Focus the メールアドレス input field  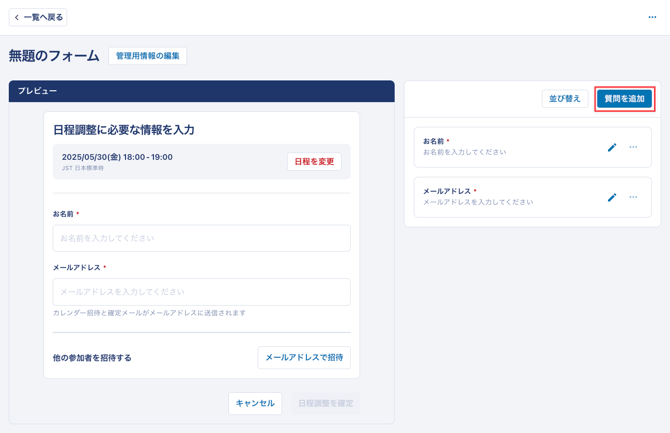click(x=201, y=292)
